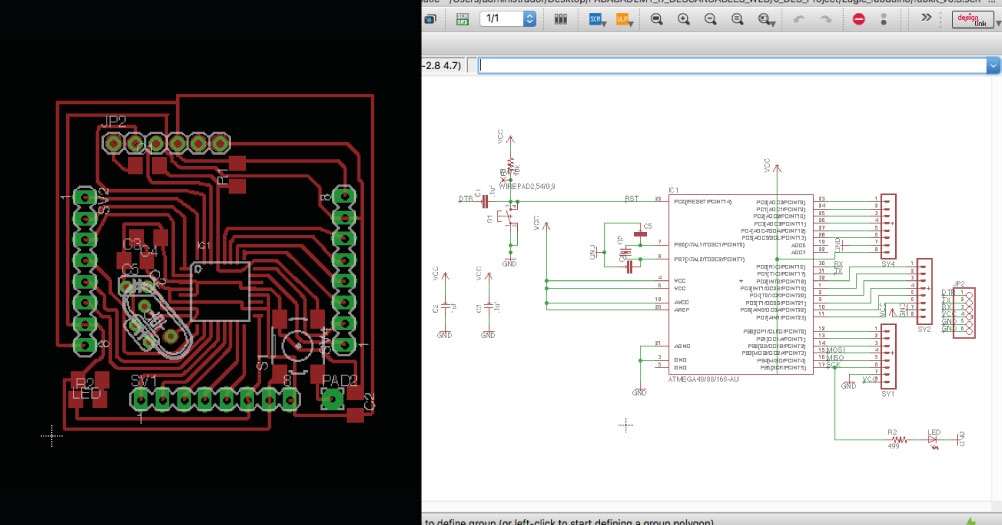This screenshot has height=525, width=1002.
Task: Open the design link button
Action: [x=973, y=20]
